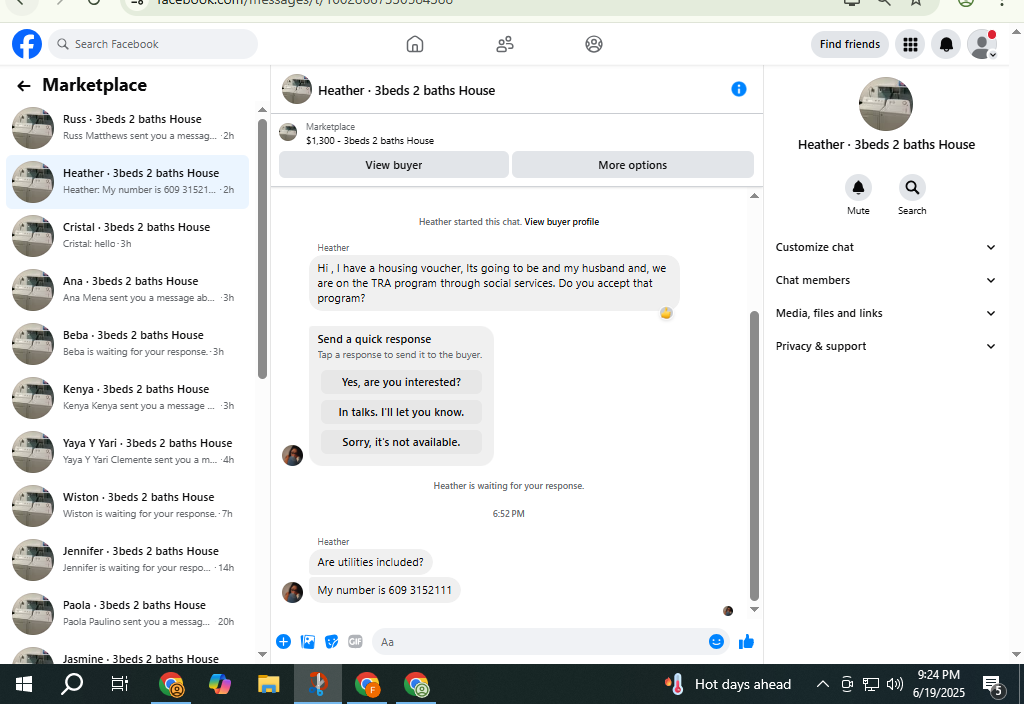Open Task View on taskbar
The width and height of the screenshot is (1024, 704).
pyautogui.click(x=120, y=684)
